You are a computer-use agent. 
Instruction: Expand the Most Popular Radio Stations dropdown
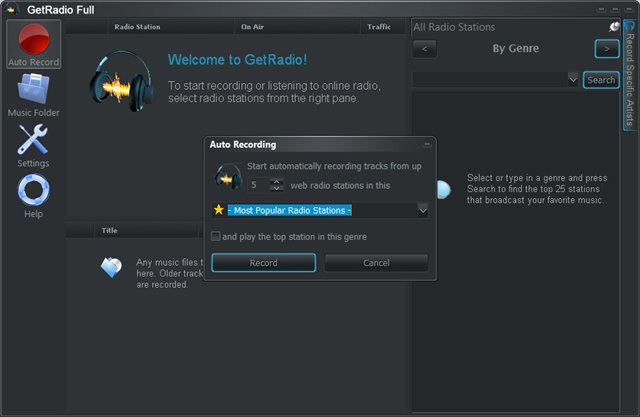[423, 210]
